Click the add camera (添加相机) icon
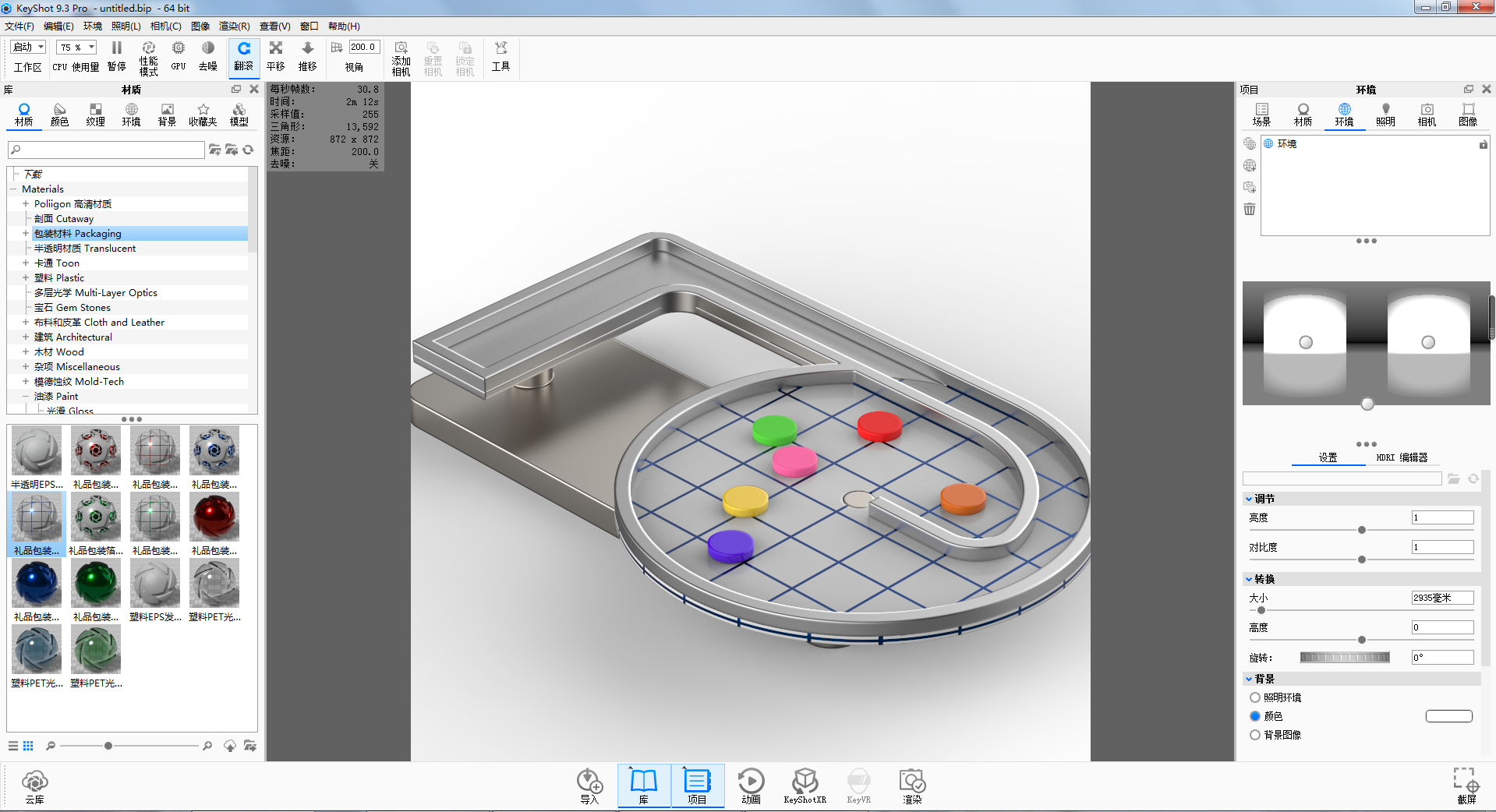 coord(401,58)
